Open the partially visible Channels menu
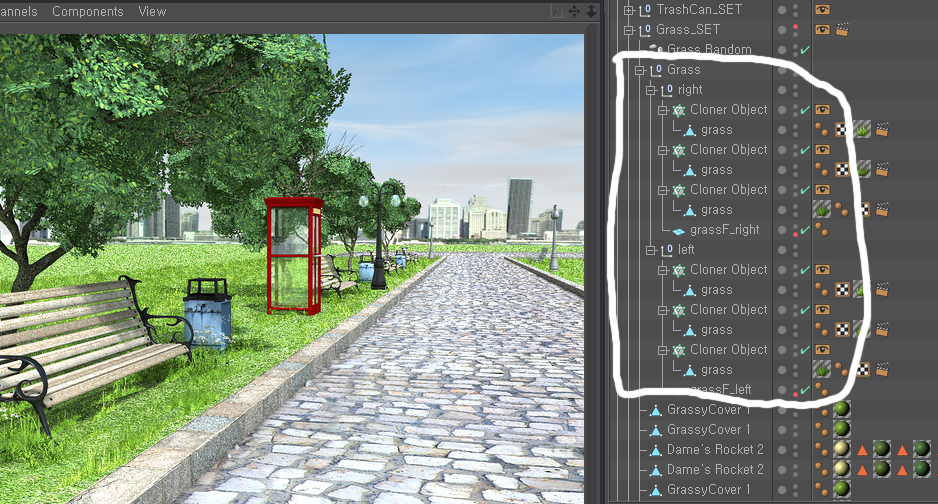The image size is (938, 504). (19, 11)
